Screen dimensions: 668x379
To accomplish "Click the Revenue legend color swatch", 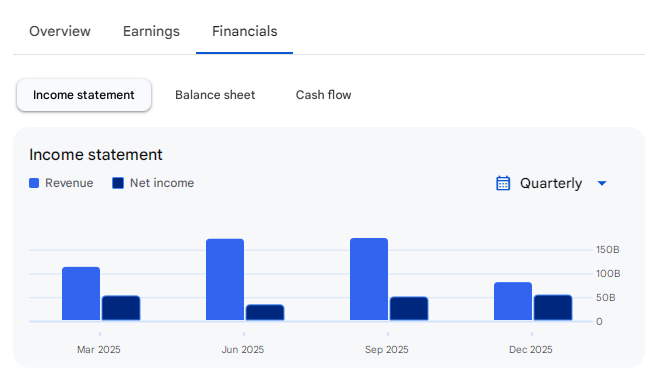I will [x=34, y=183].
